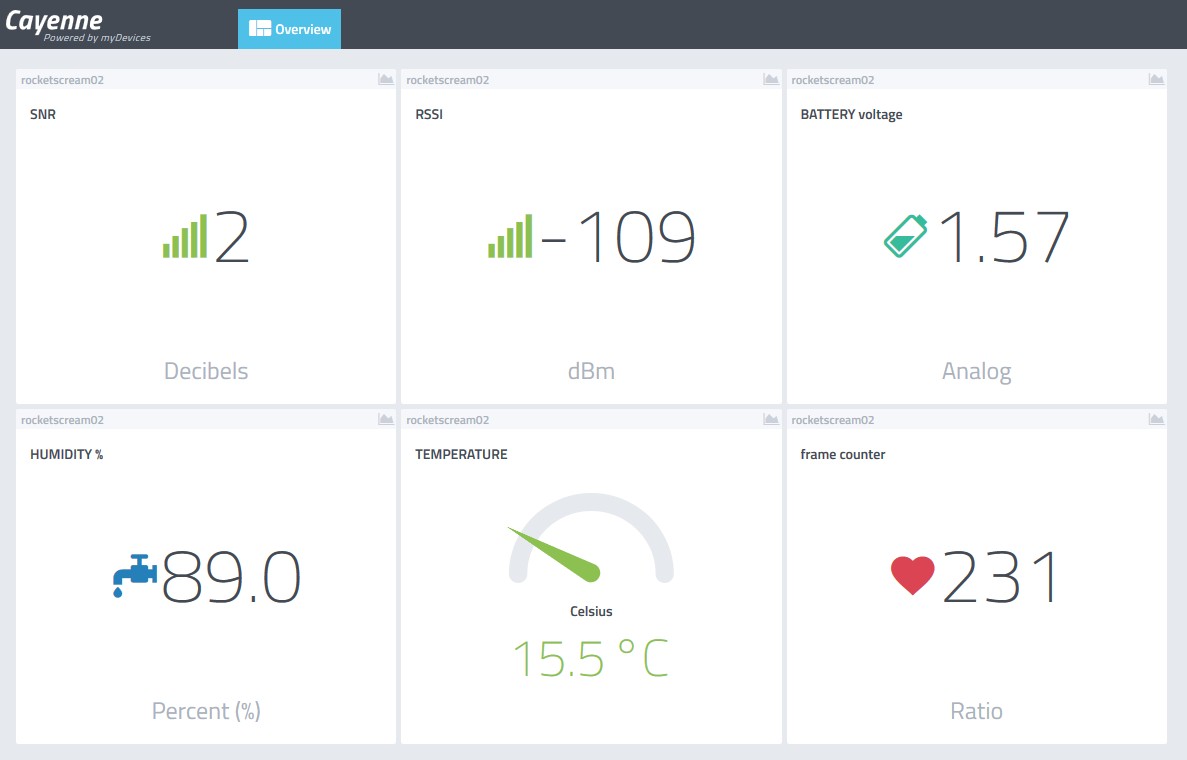This screenshot has height=760, width=1187.
Task: Click rocketscream02 header on frame counter widget
Action: click(833, 419)
